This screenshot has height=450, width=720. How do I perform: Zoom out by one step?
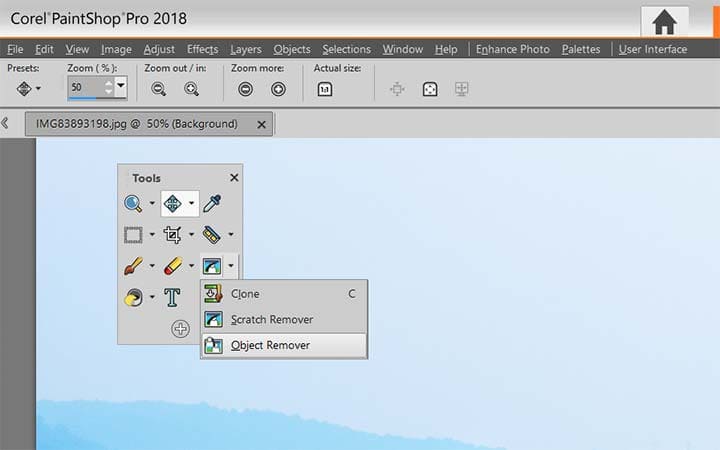click(159, 89)
